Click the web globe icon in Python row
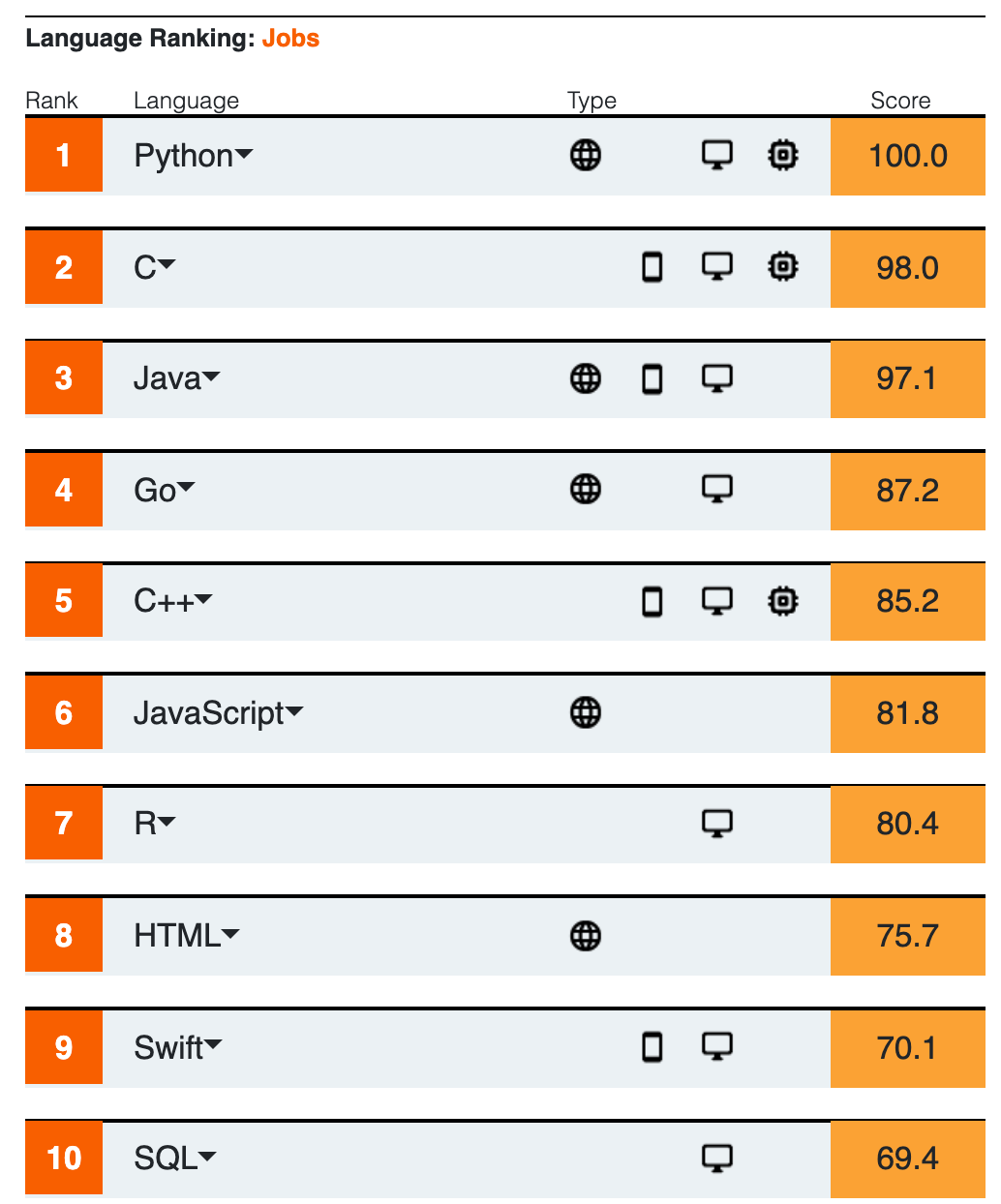This screenshot has height=1204, width=1001. 586,155
